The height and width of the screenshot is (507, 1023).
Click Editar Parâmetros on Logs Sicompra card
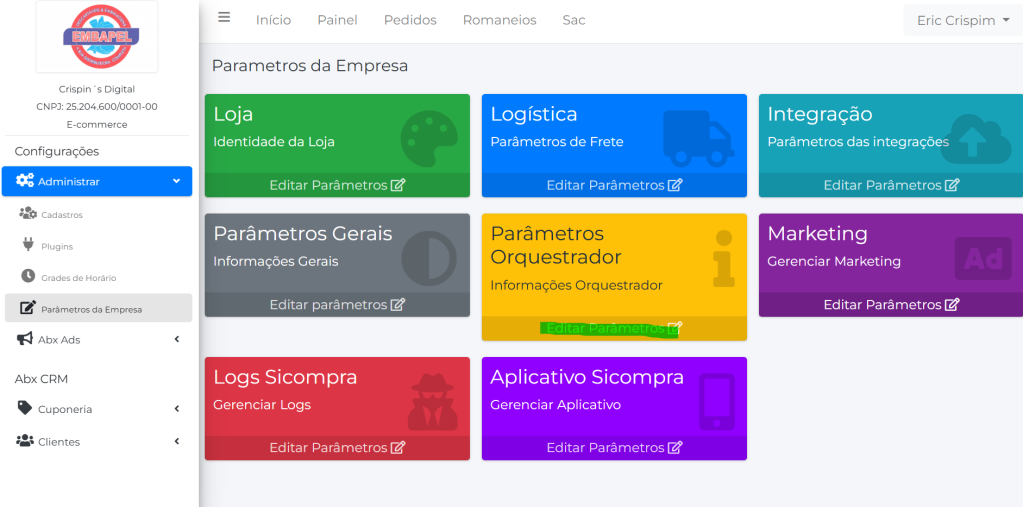point(337,447)
